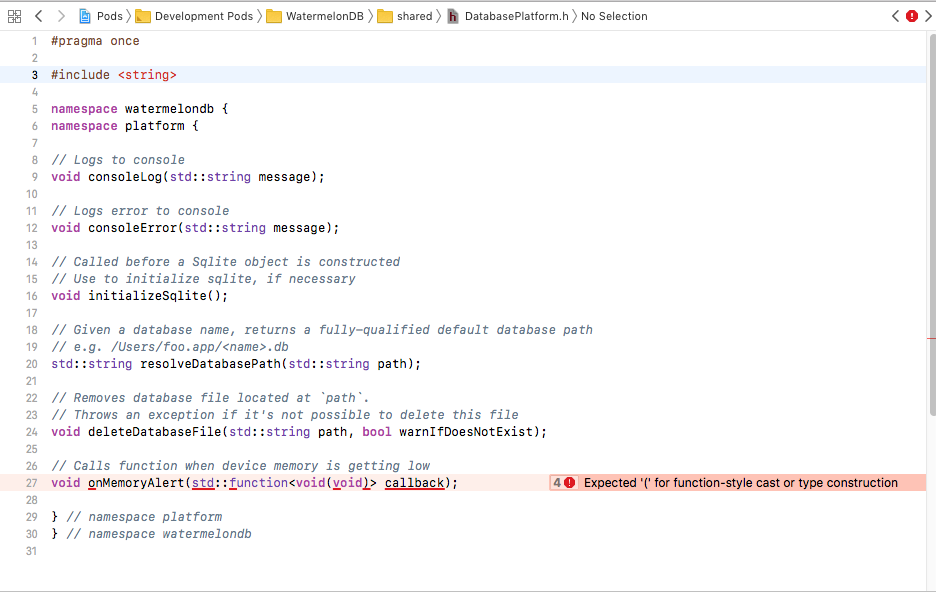Click line number 27 in gutter
This screenshot has width=936, height=593.
coord(32,483)
